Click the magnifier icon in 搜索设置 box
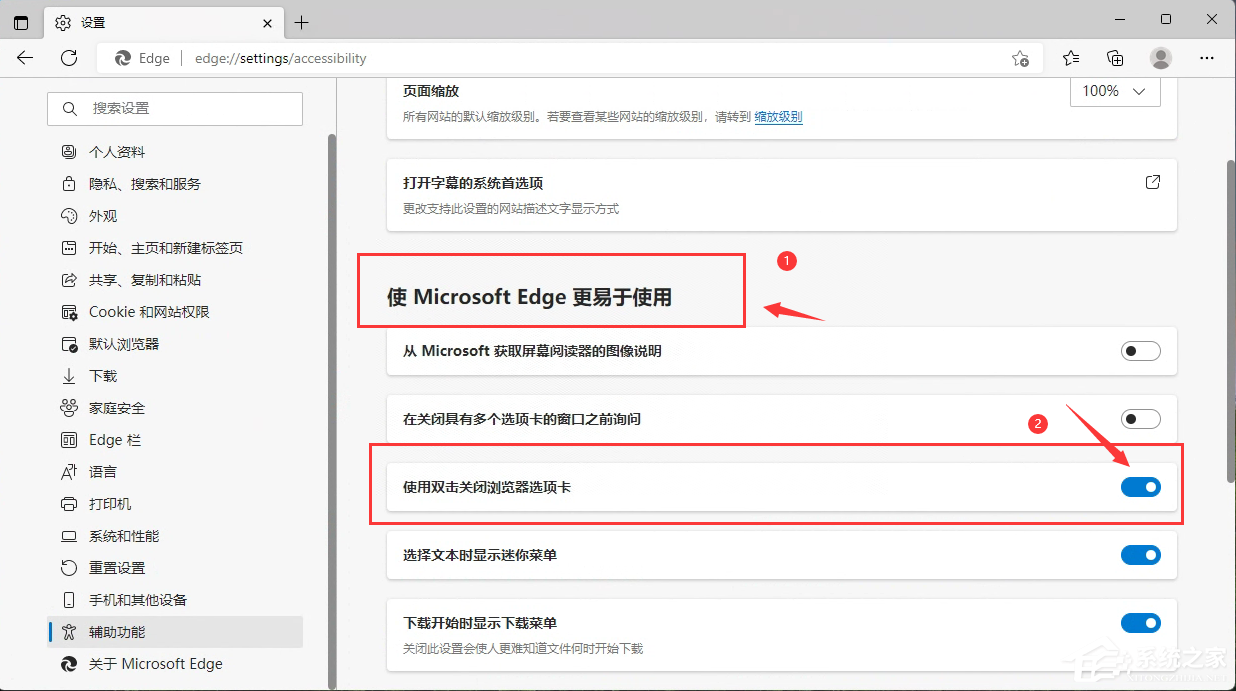This screenshot has height=691, width=1236. pyautogui.click(x=70, y=108)
